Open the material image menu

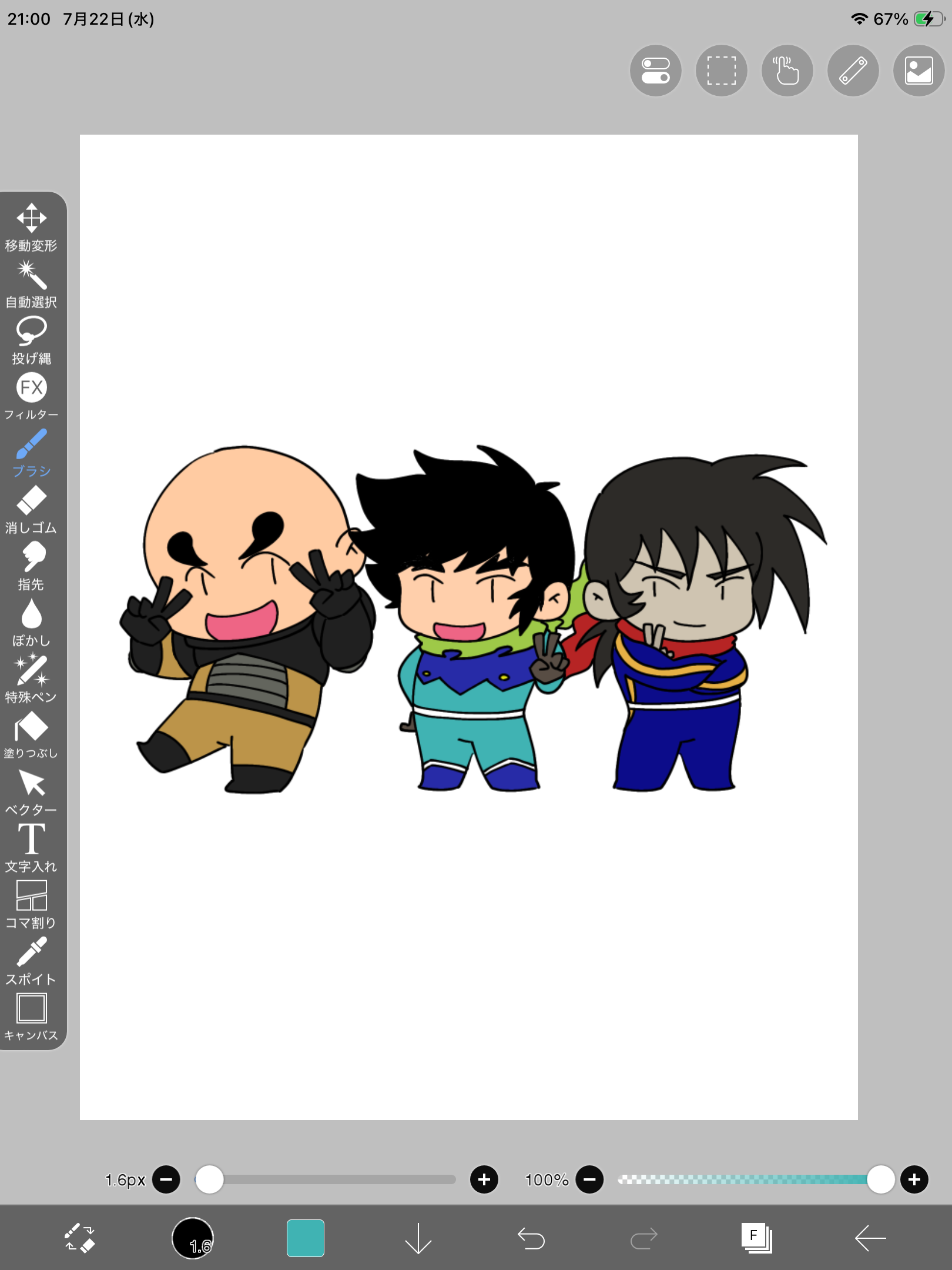919,71
